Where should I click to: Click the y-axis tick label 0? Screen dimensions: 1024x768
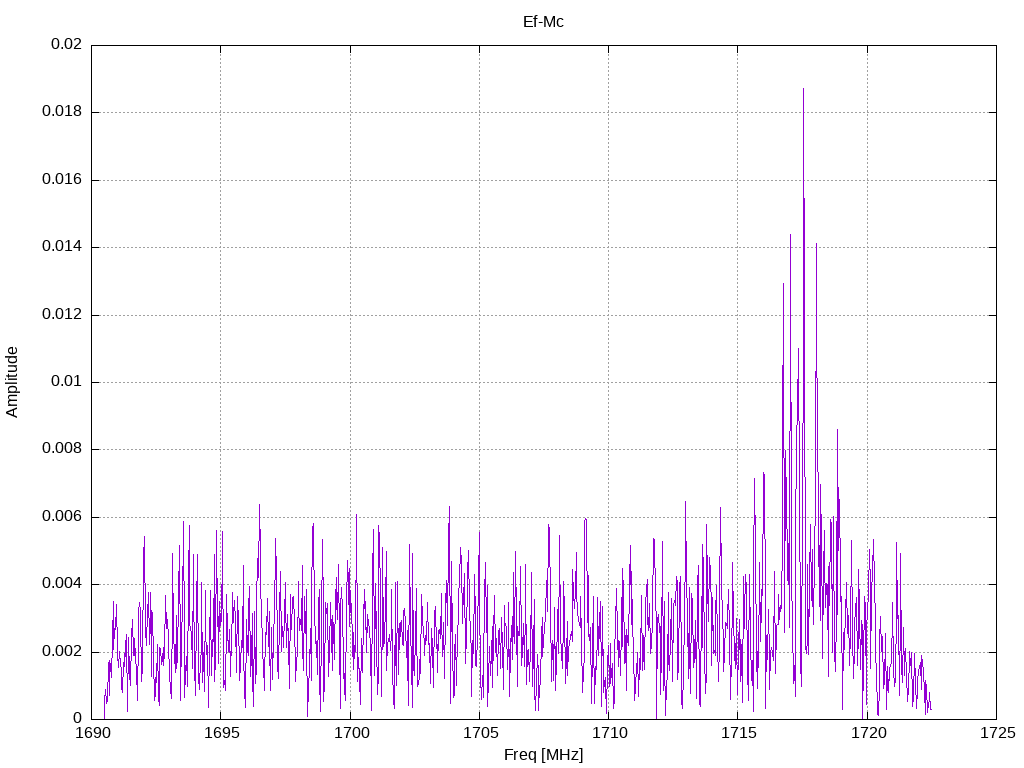[x=78, y=718]
